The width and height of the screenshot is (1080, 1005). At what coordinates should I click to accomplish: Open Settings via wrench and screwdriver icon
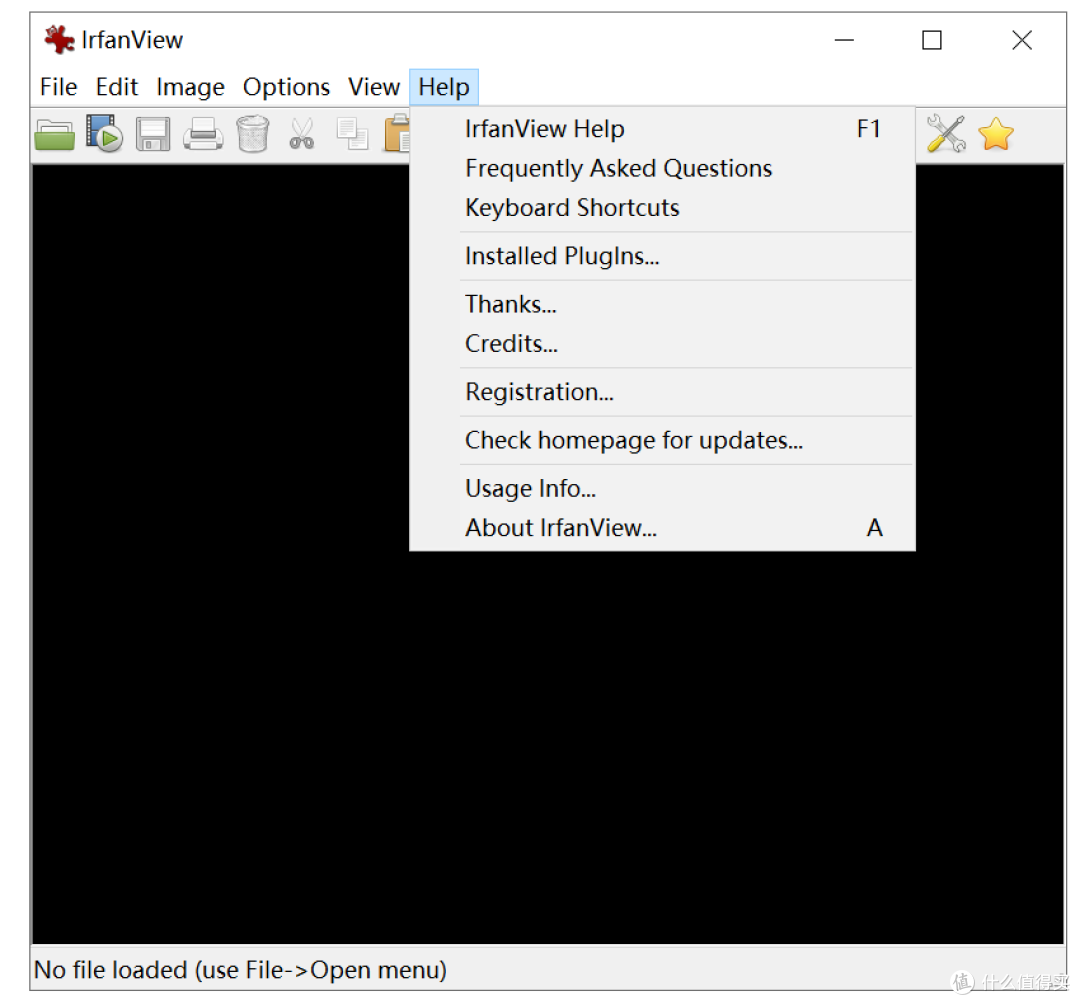946,134
